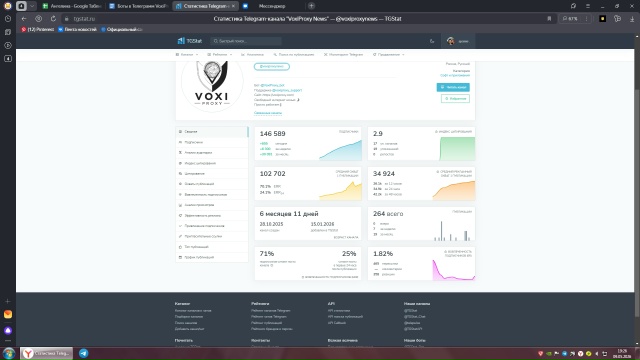Open Индекс цитирования section in sidebar
The height and width of the screenshot is (360, 640).
[x=212, y=163]
